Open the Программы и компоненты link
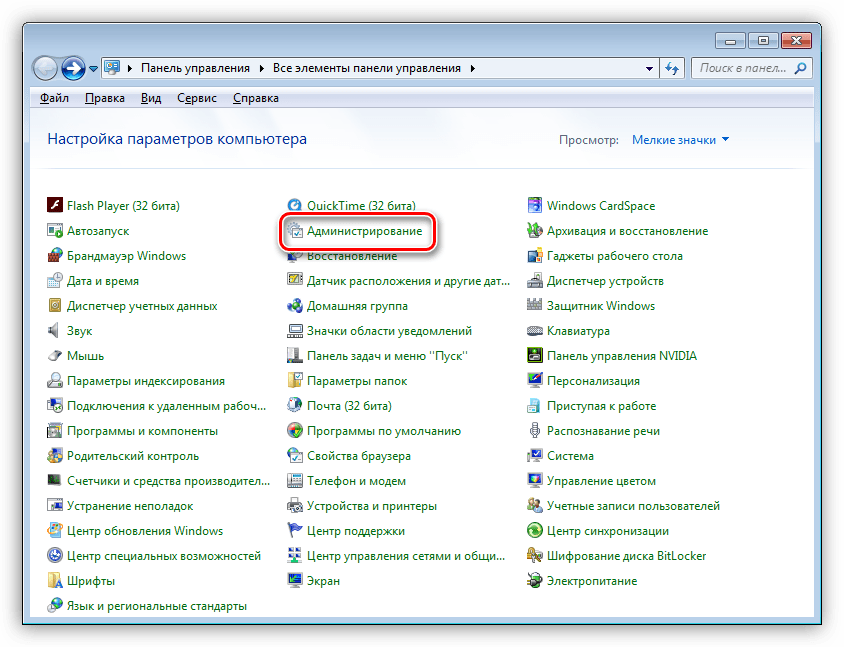 pyautogui.click(x=141, y=431)
